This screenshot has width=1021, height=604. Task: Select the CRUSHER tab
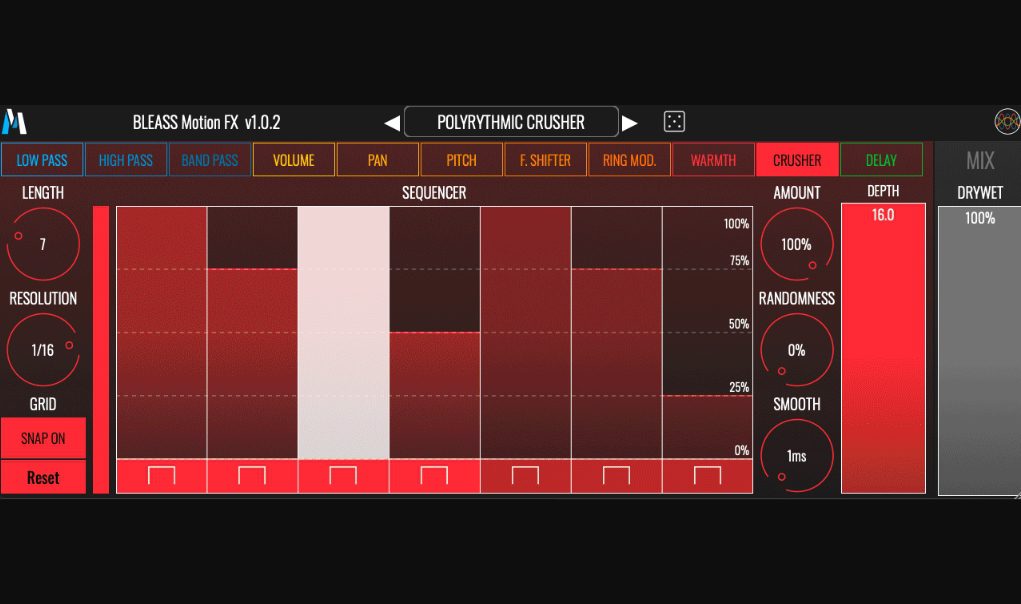click(797, 160)
